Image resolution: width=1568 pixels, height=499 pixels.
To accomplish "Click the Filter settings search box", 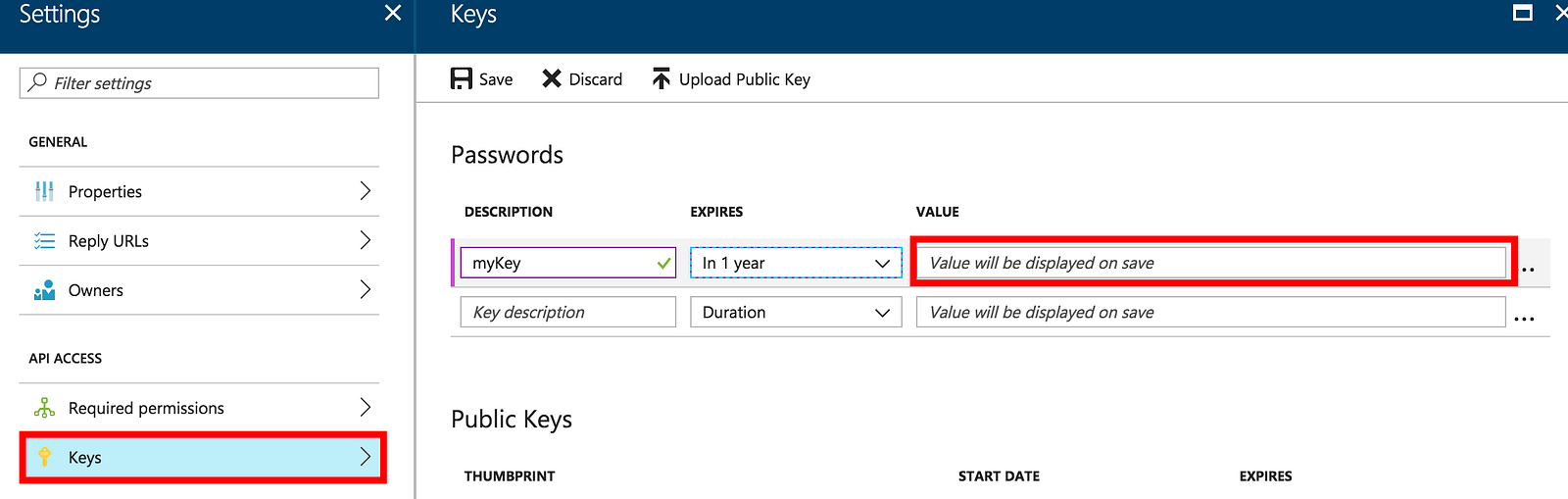I will tap(199, 83).
